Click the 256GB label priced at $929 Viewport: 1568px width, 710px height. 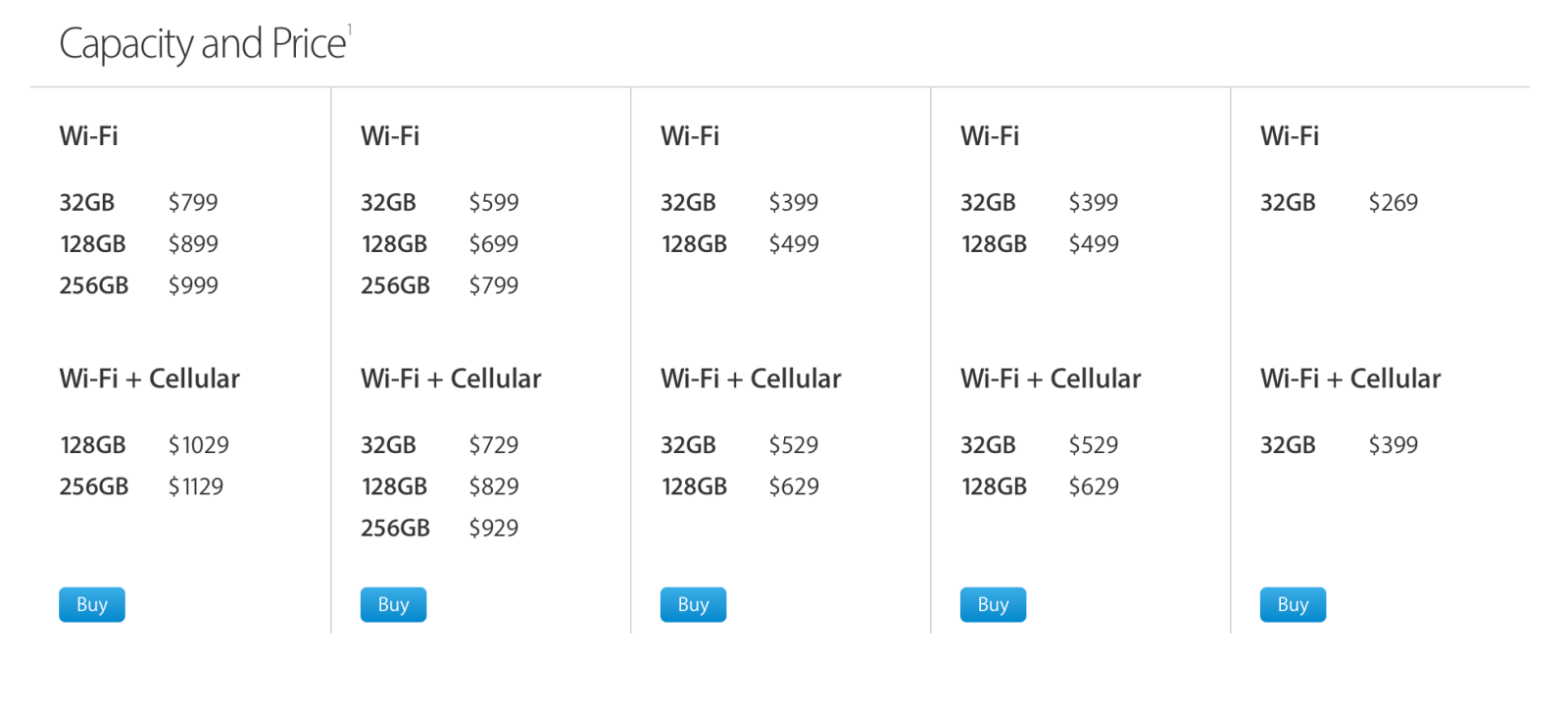[395, 529]
